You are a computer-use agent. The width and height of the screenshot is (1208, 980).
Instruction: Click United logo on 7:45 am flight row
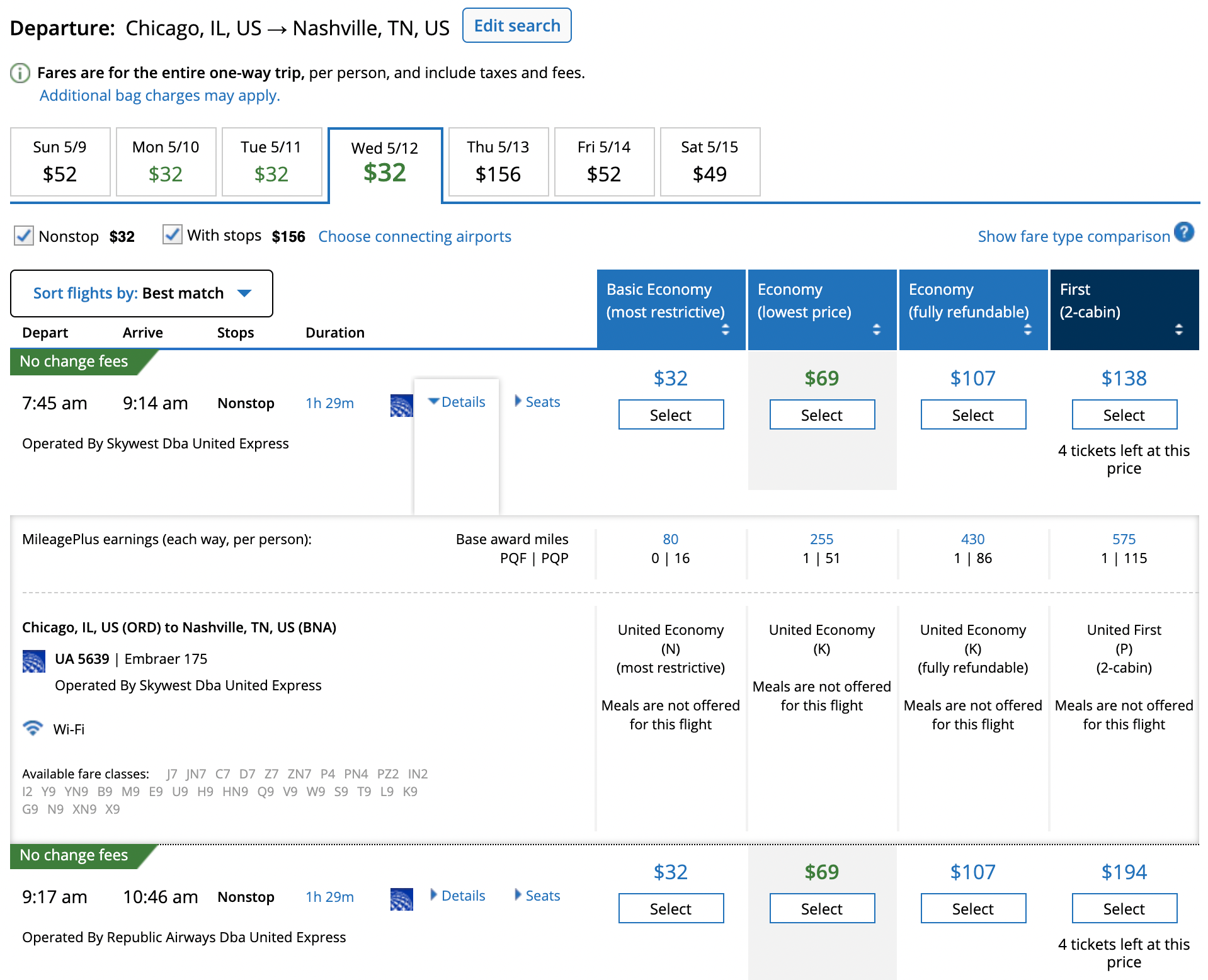point(401,405)
